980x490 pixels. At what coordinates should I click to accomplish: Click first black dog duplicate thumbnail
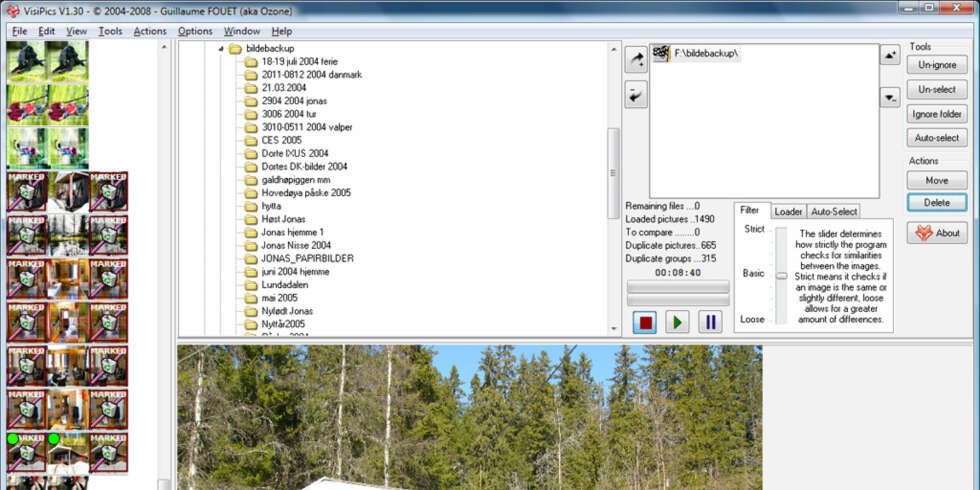pyautogui.click(x=27, y=61)
